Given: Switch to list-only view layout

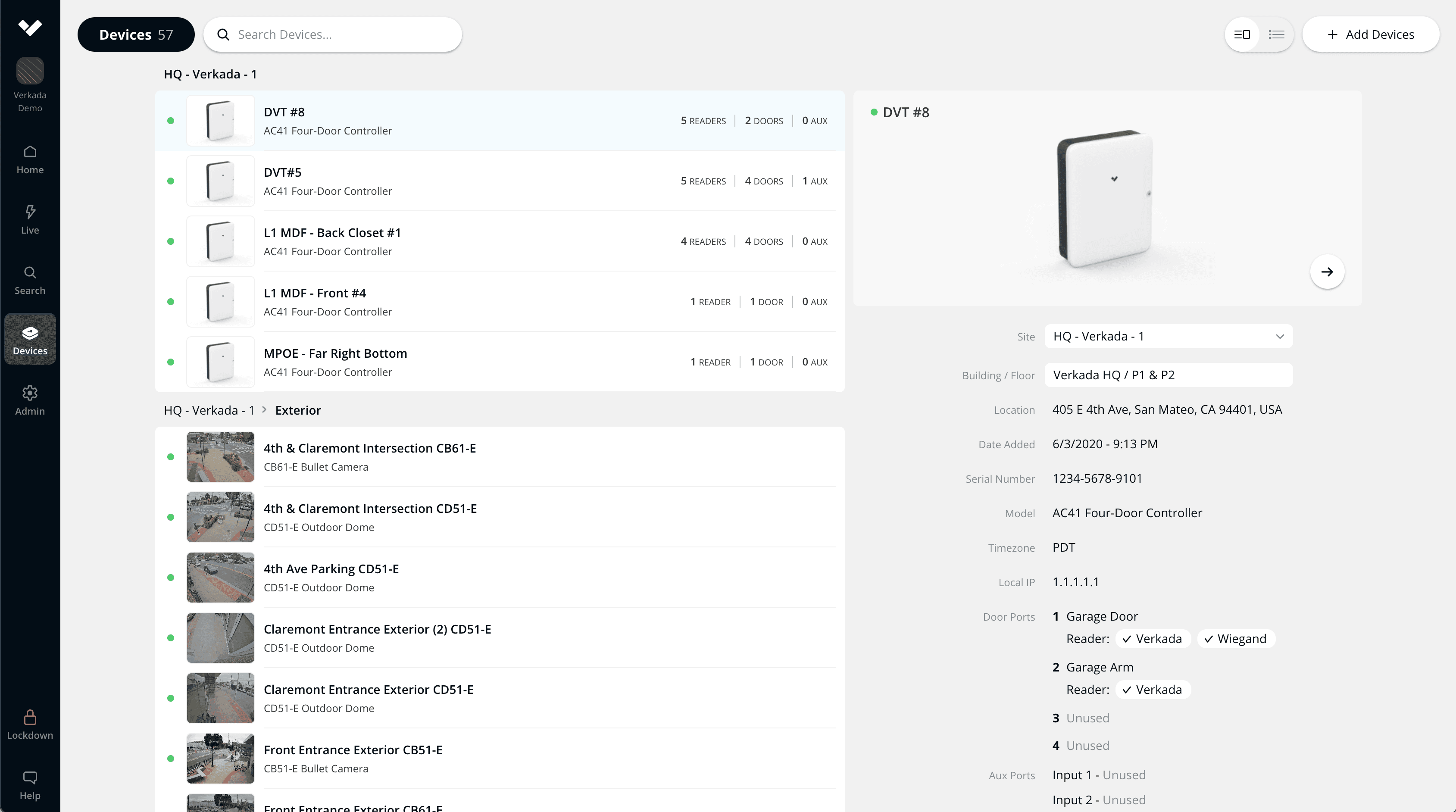Looking at the screenshot, I should [1276, 34].
